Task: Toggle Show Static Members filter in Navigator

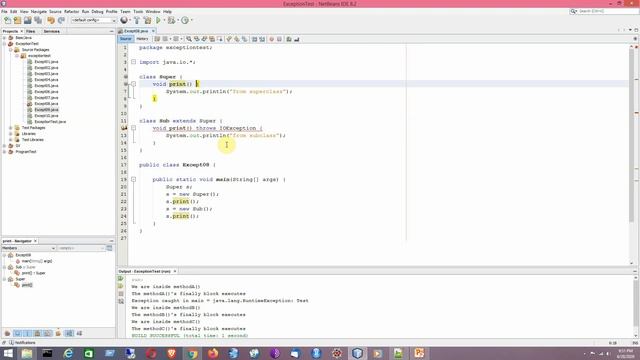Action: [27, 333]
